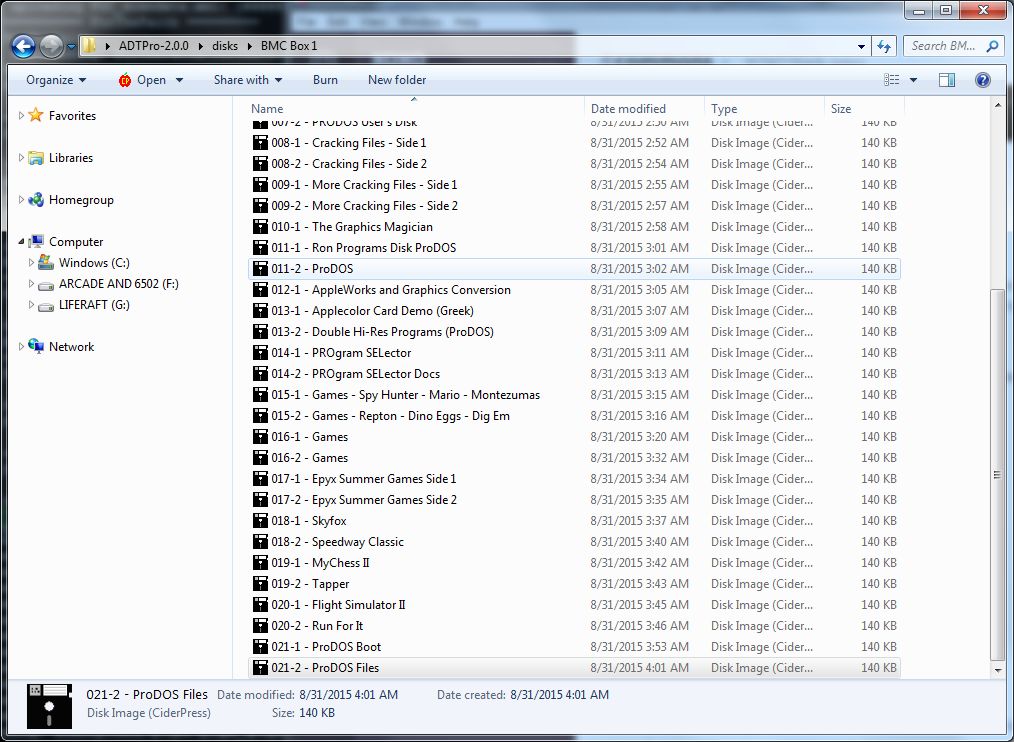This screenshot has width=1014, height=742.
Task: Select the 014-1 PROgram SELector disk icon
Action: (x=260, y=353)
